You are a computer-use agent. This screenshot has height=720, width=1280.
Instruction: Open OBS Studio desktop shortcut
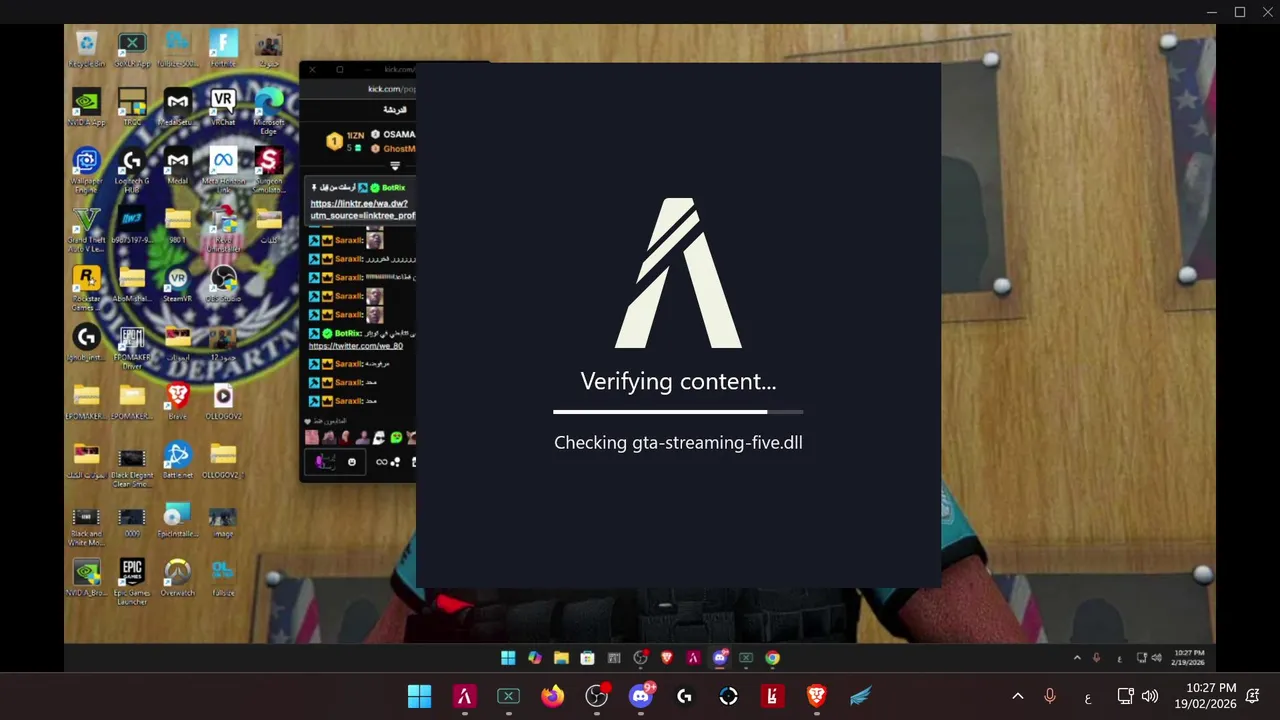(x=223, y=284)
